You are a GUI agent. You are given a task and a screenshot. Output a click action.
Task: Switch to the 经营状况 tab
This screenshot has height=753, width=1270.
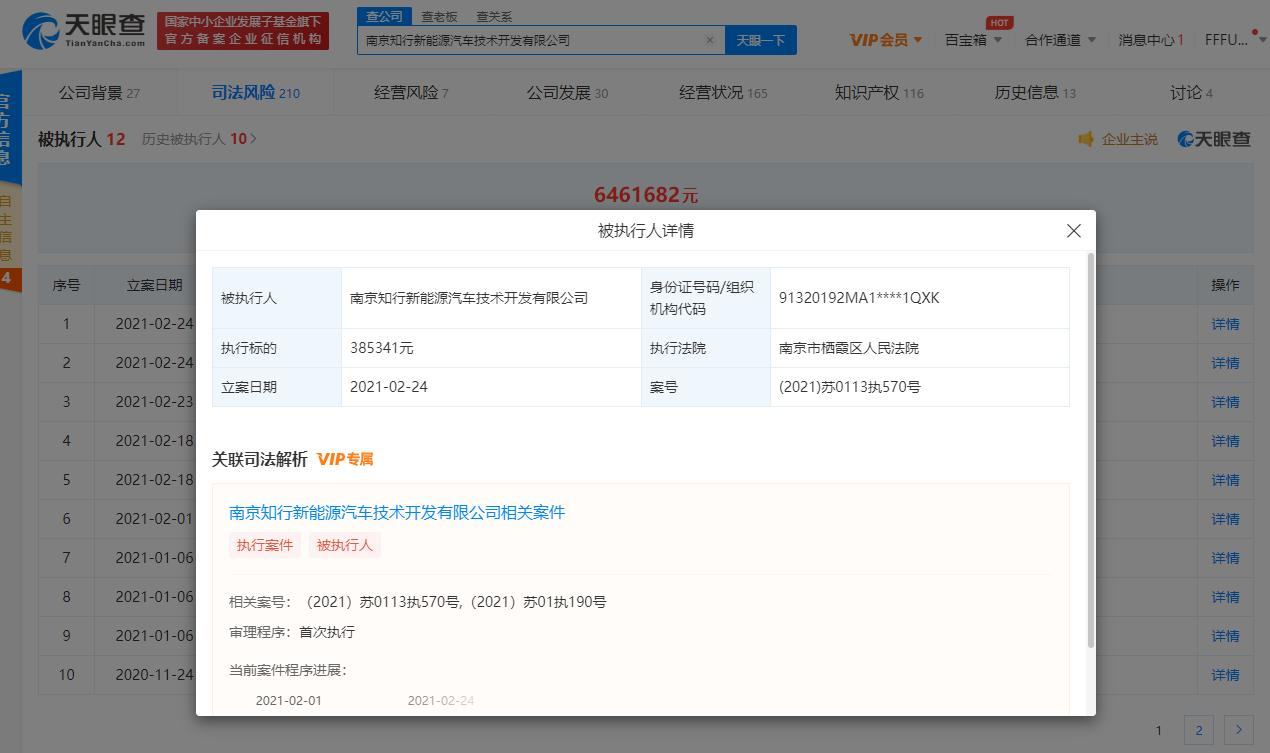(x=723, y=93)
